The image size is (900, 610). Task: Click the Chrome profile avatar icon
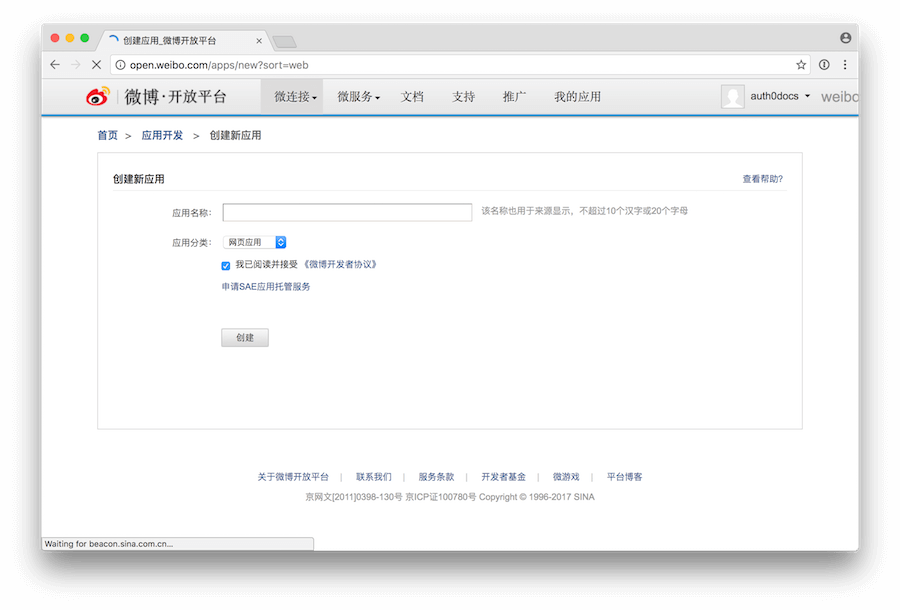coord(845,38)
